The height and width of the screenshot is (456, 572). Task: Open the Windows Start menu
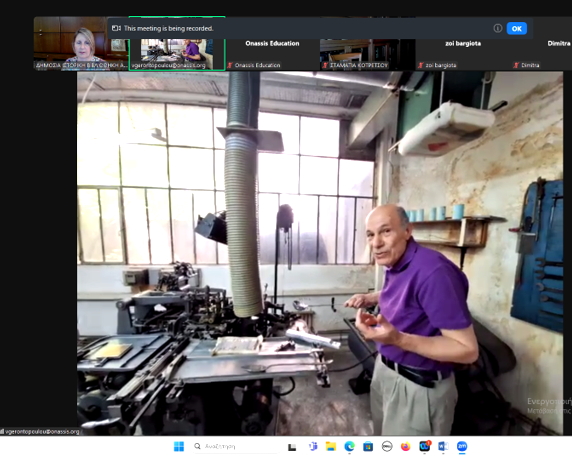[179, 446]
